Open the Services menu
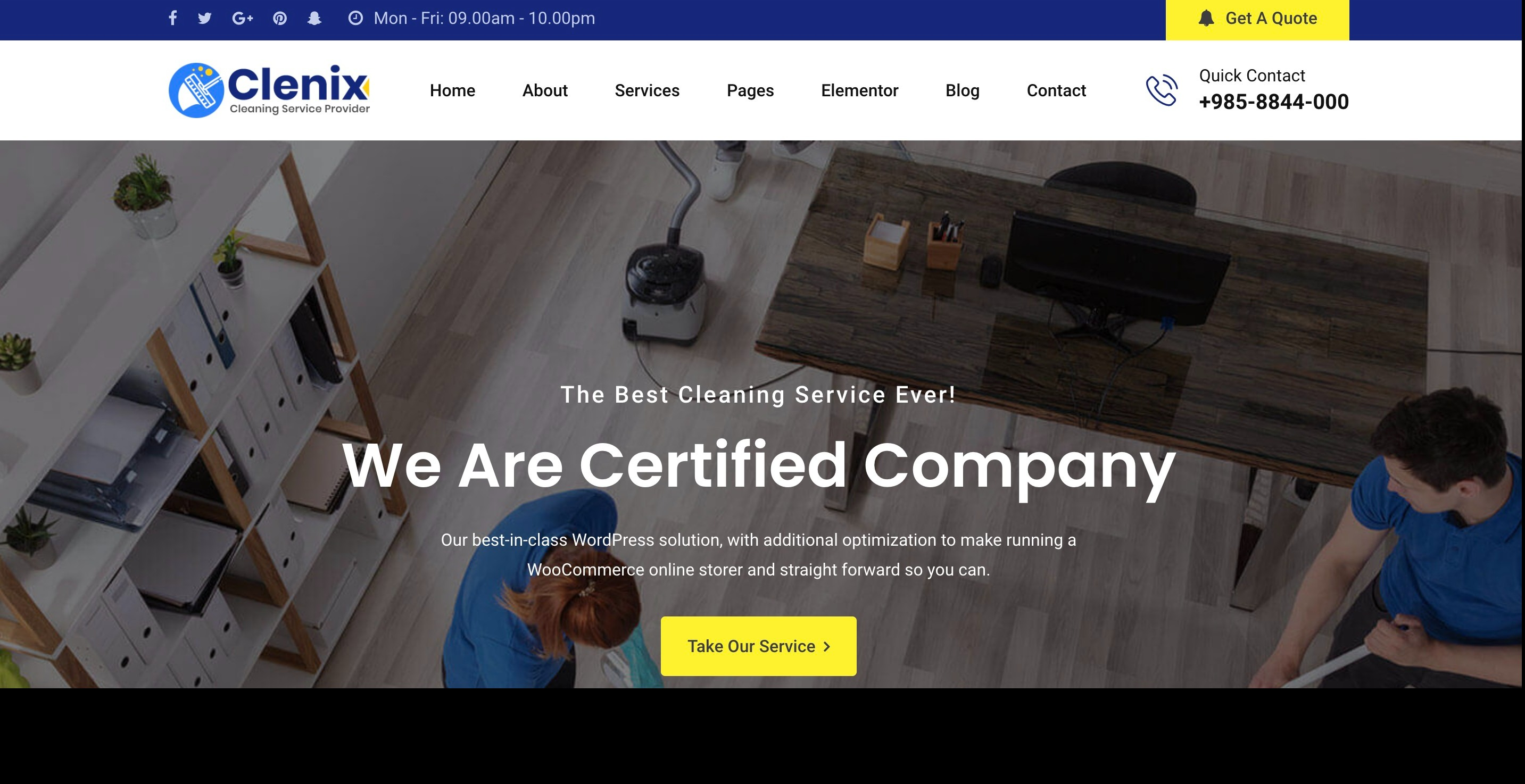The image size is (1525, 784). coord(647,90)
